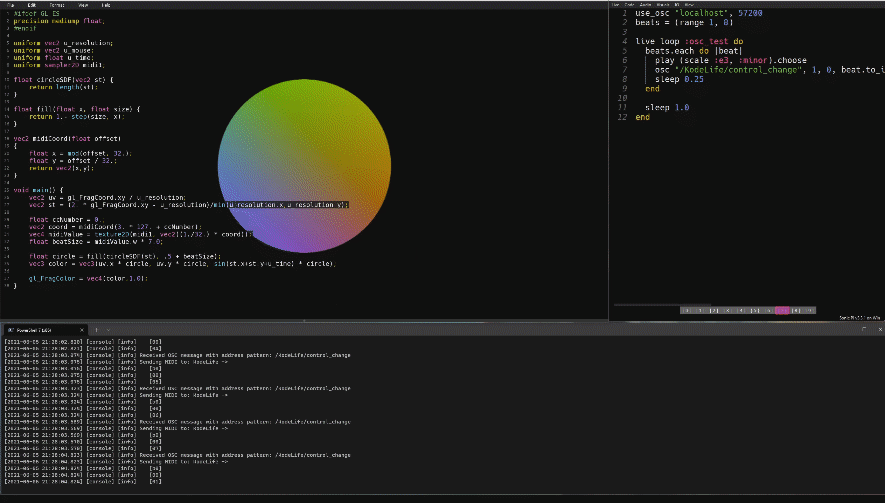Open the terminal new-tab dropdown chevron
885x503 pixels.
click(108, 330)
